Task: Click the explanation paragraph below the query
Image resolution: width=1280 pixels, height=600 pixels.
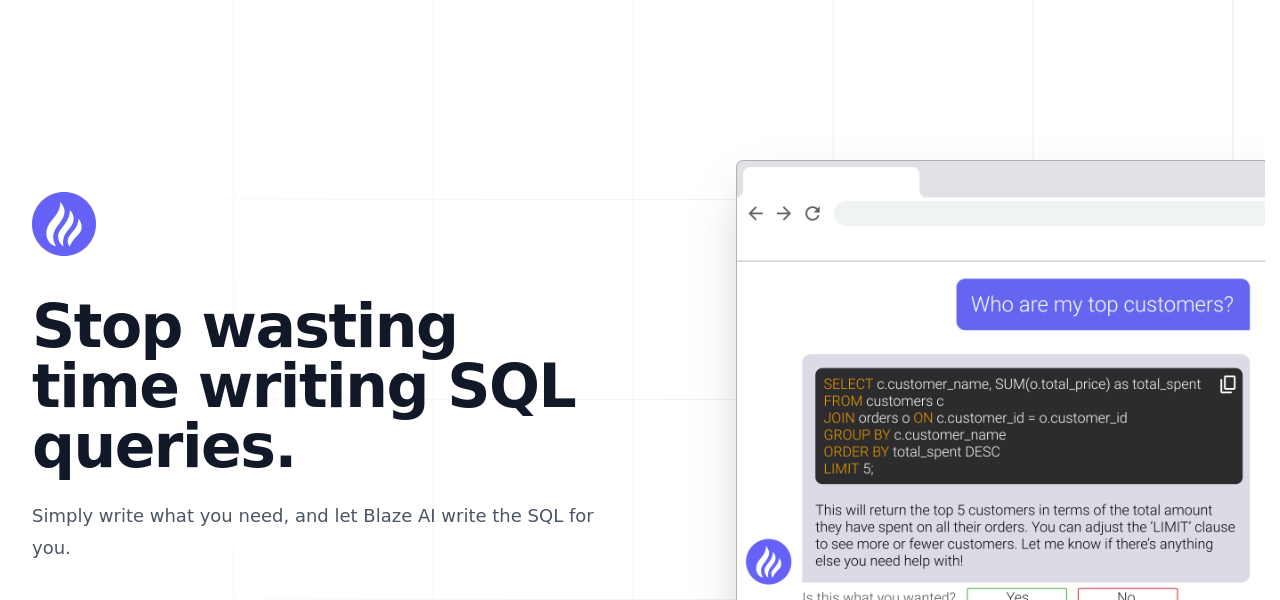Action: (x=1024, y=535)
